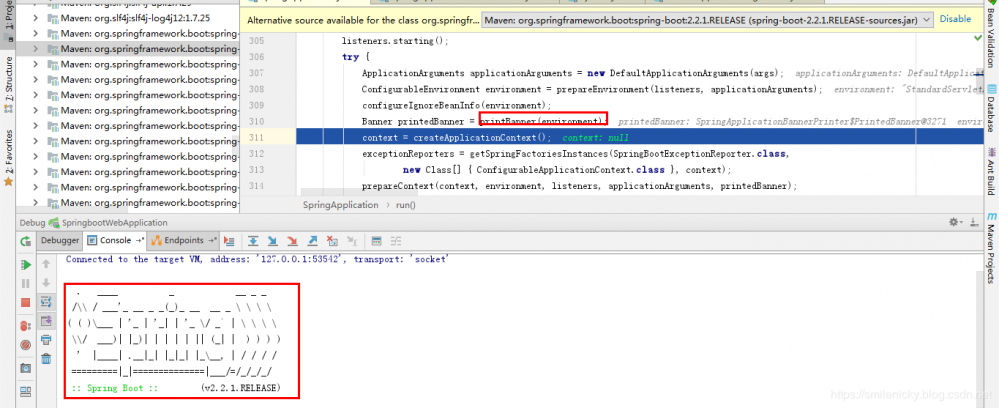Click Restore Layout icon in debug sidebar

(25, 391)
